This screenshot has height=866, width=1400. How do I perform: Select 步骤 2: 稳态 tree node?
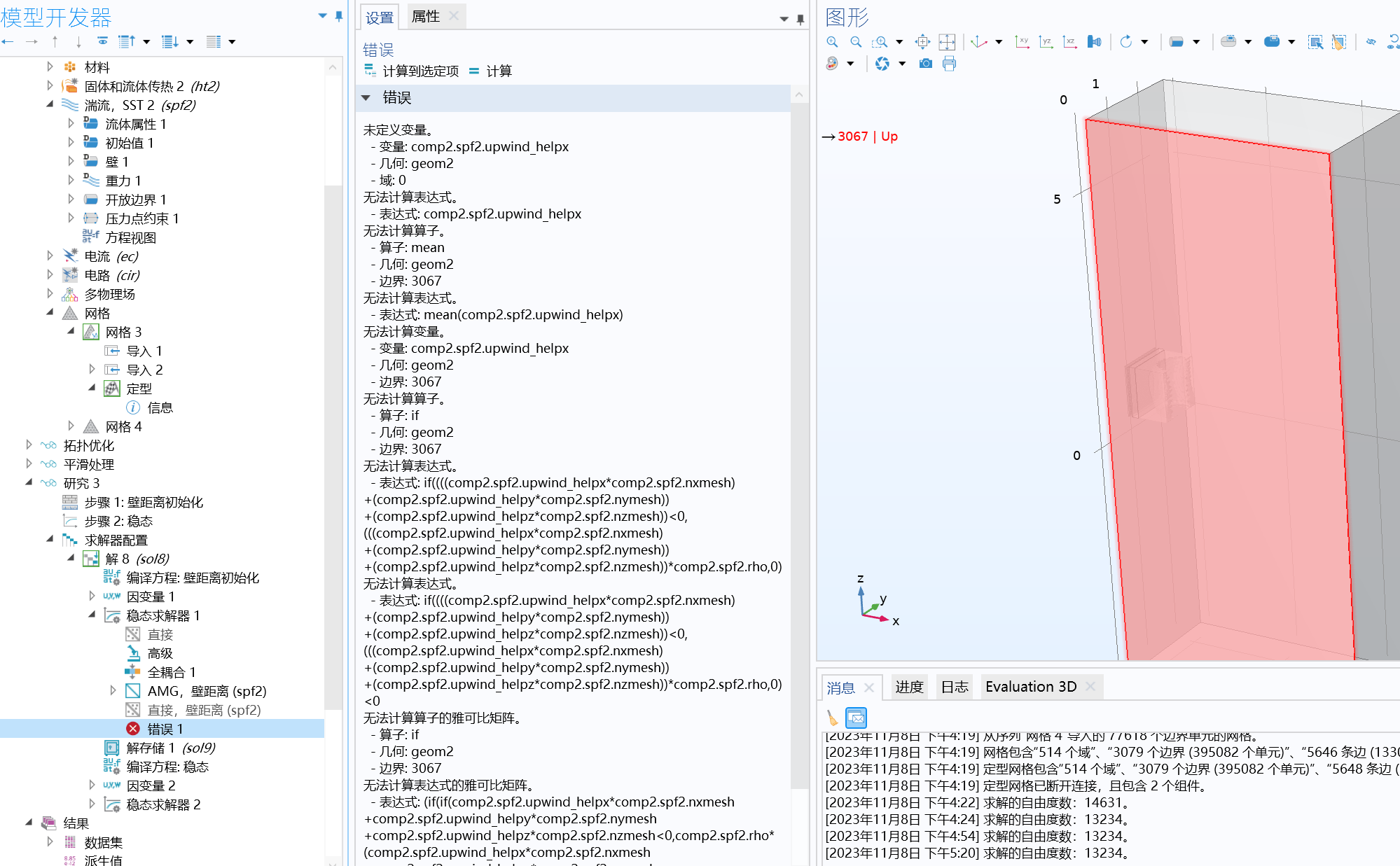pyautogui.click(x=118, y=521)
